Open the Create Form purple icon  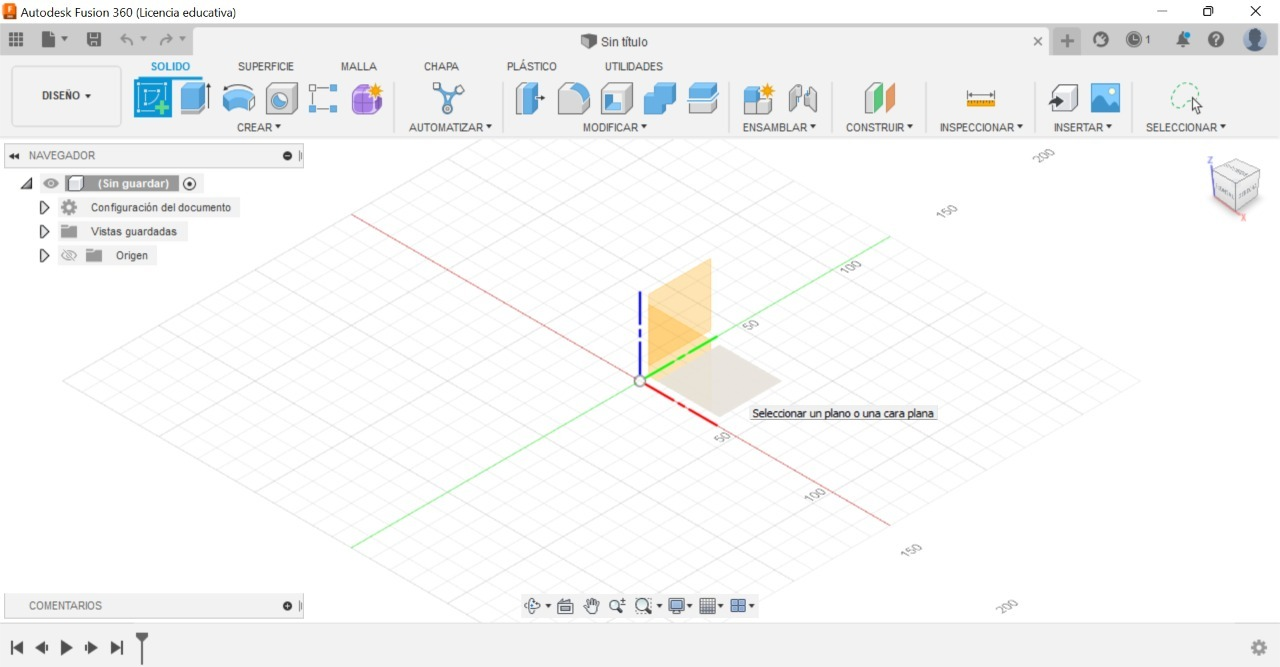tap(367, 98)
